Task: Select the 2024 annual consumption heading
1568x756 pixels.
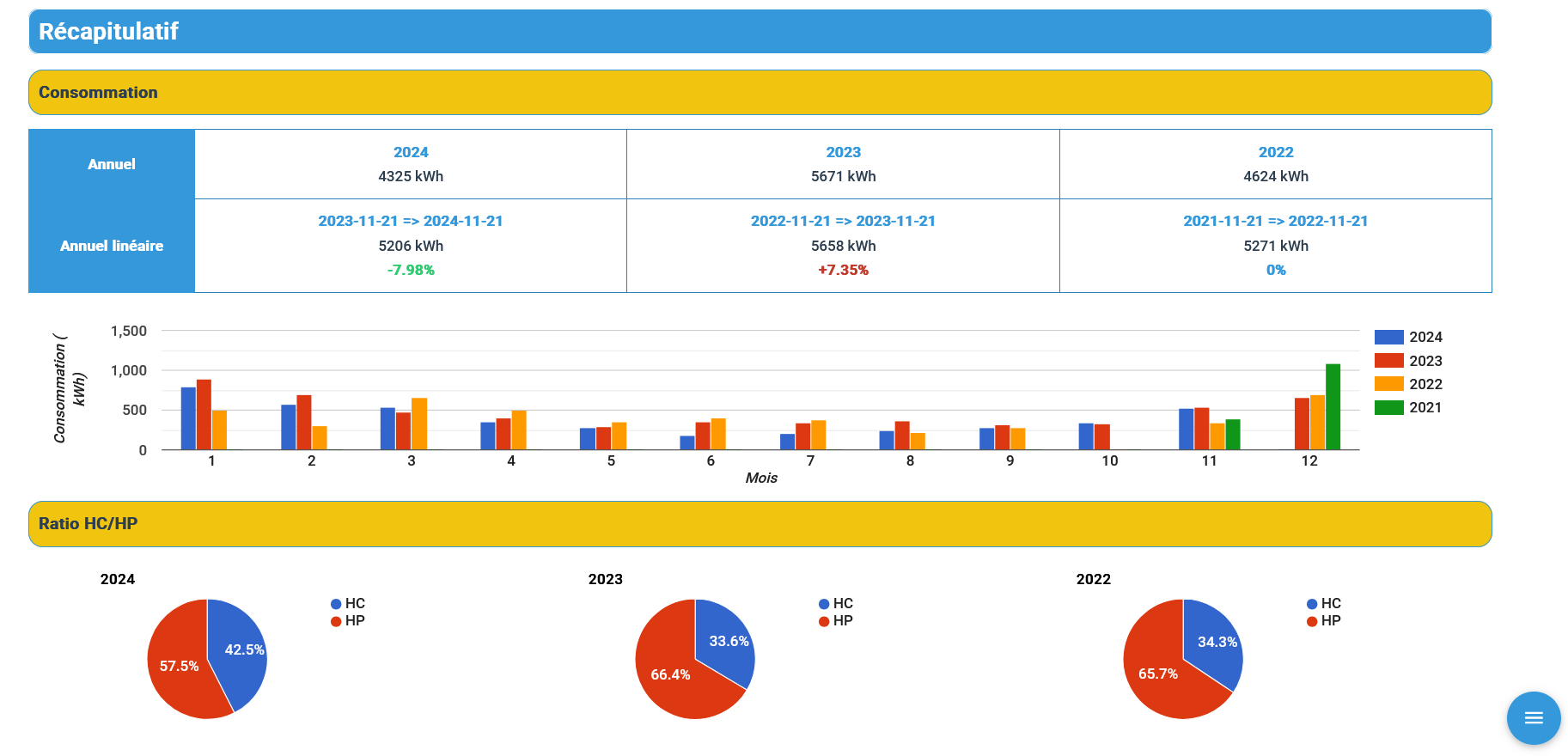Action: pos(411,152)
